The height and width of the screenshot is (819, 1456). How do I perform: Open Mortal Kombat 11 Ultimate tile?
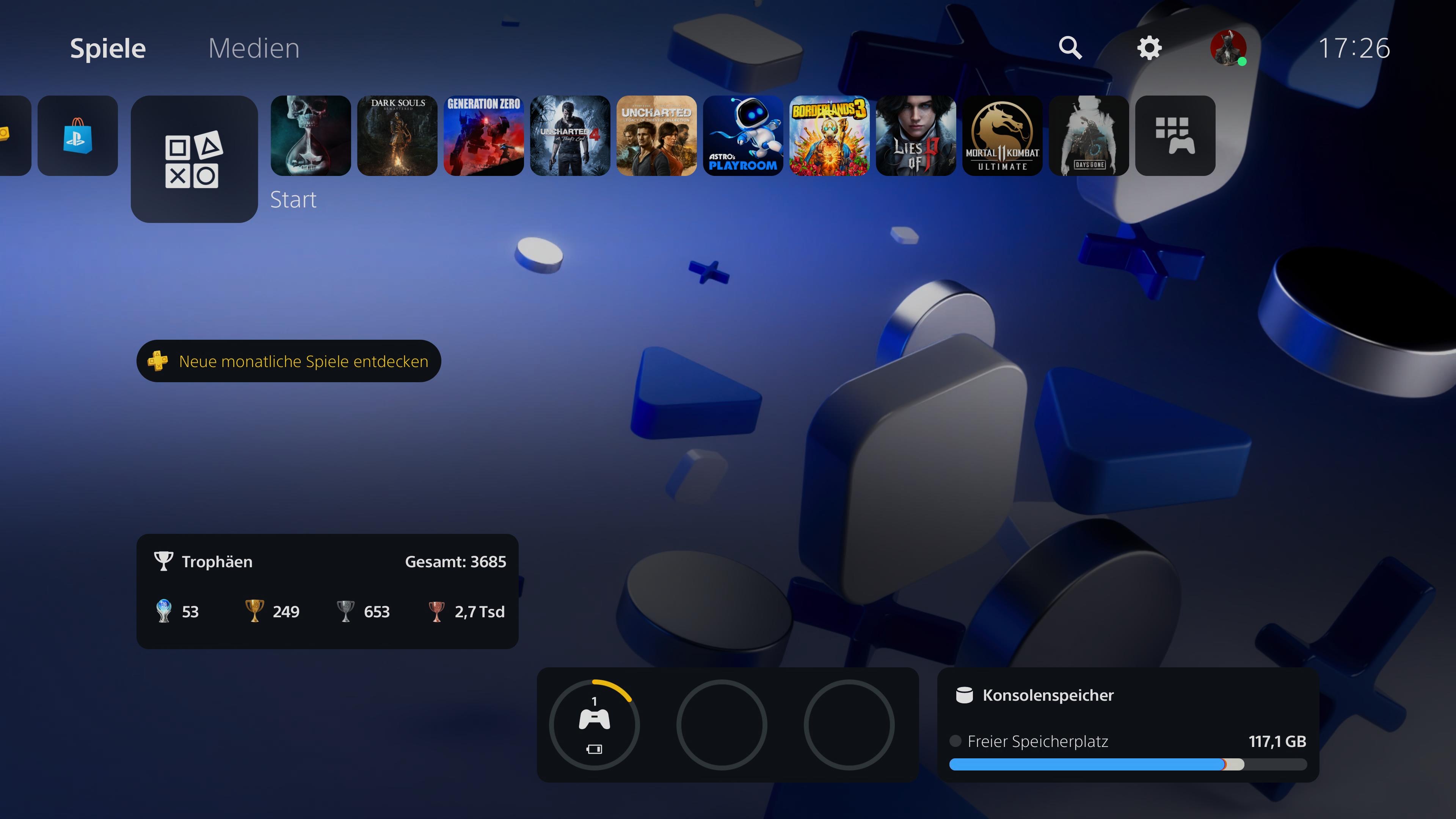[x=1002, y=136]
